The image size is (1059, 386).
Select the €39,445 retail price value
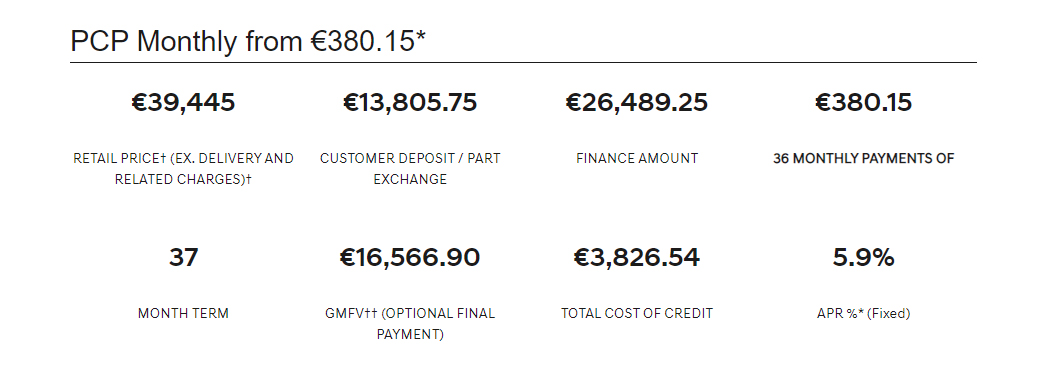(x=183, y=103)
